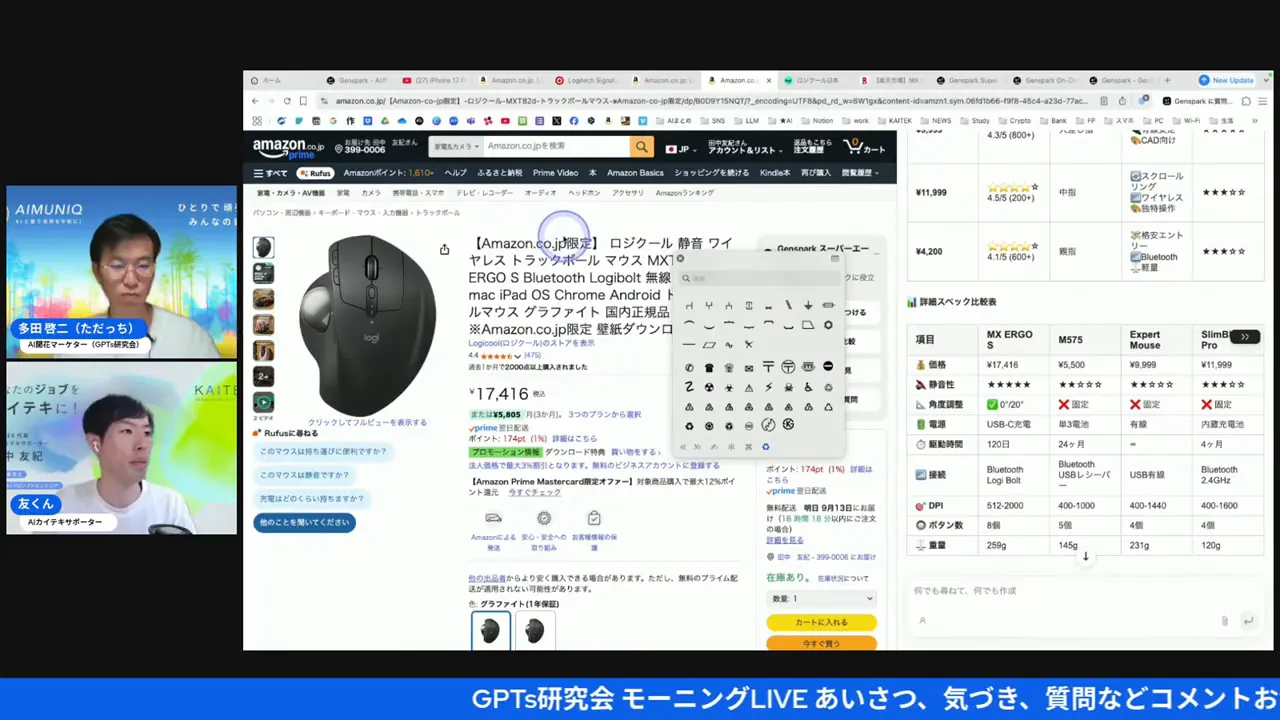Click the scroll-down arrow in Genspark panel
The width and height of the screenshot is (1280, 720).
click(x=1085, y=557)
